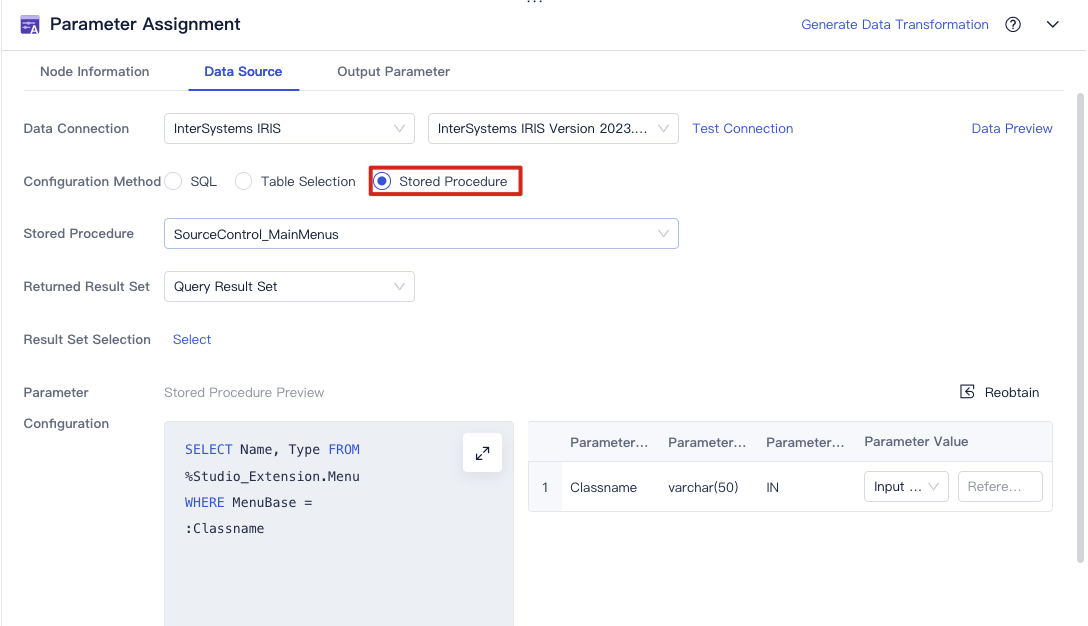Screen dimensions: 1088x626
Task: Open the Input parameter value type dropdown
Action: tap(906, 487)
